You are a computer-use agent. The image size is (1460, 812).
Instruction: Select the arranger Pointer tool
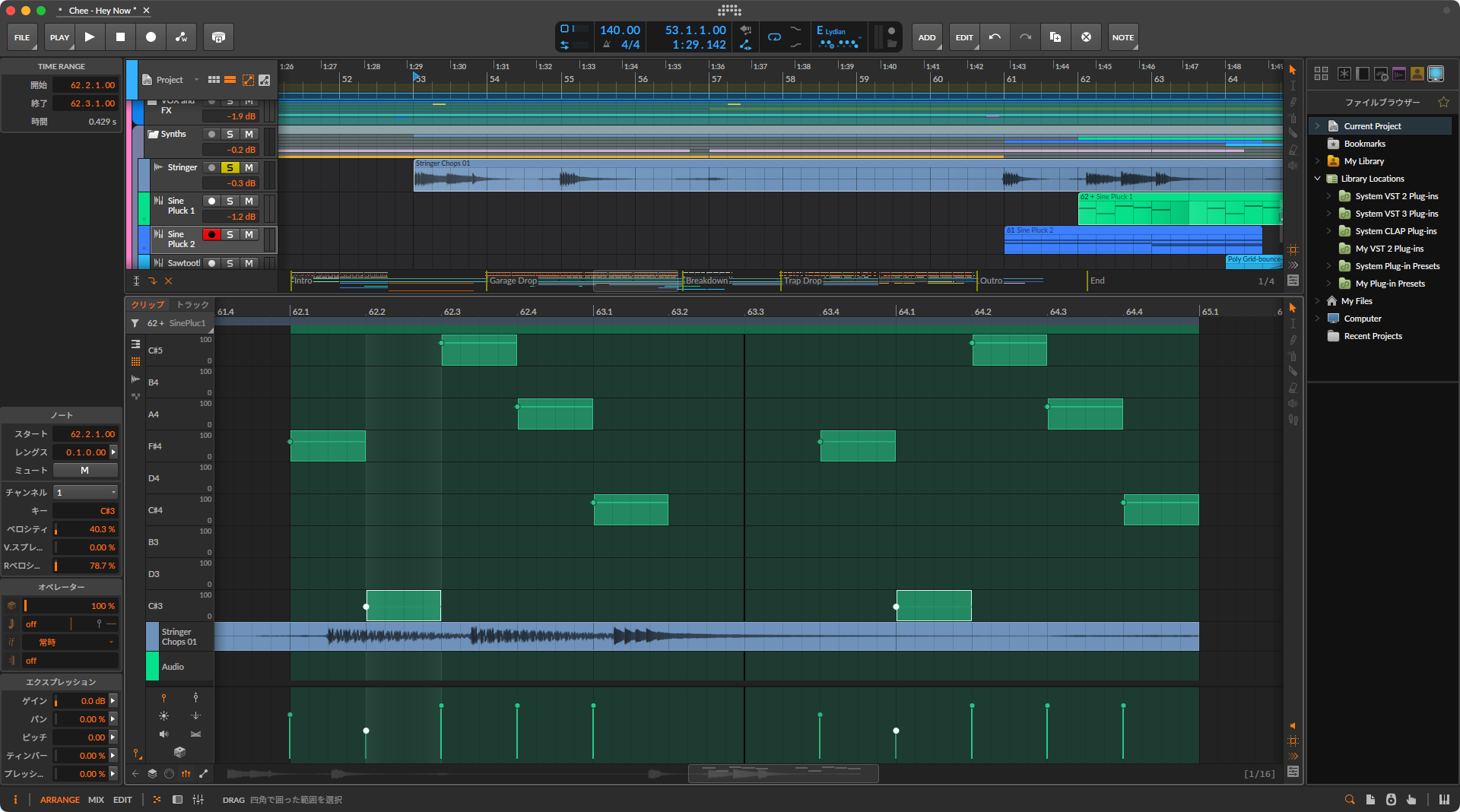pos(1293,70)
